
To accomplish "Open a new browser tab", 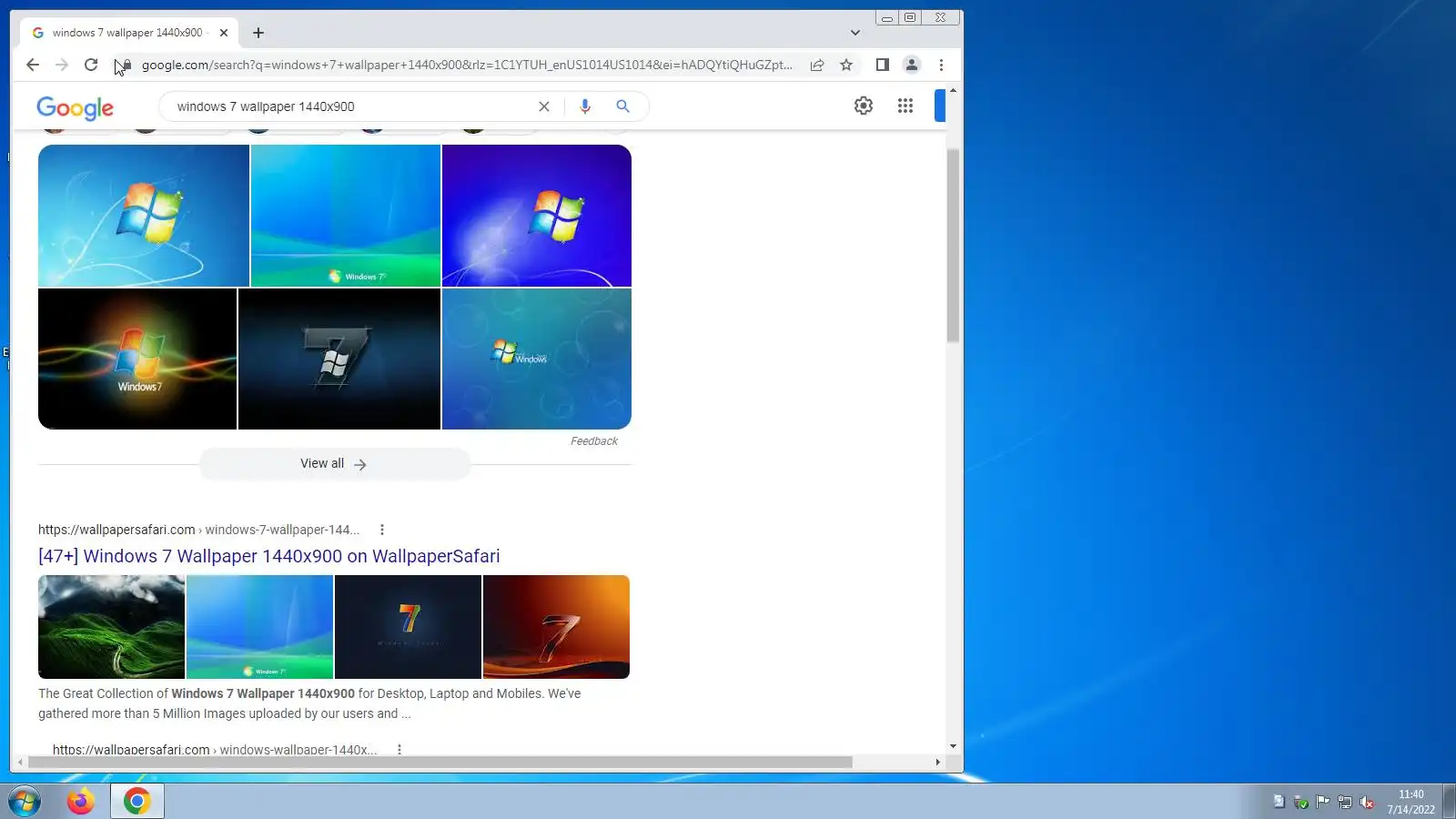I will point(258,33).
